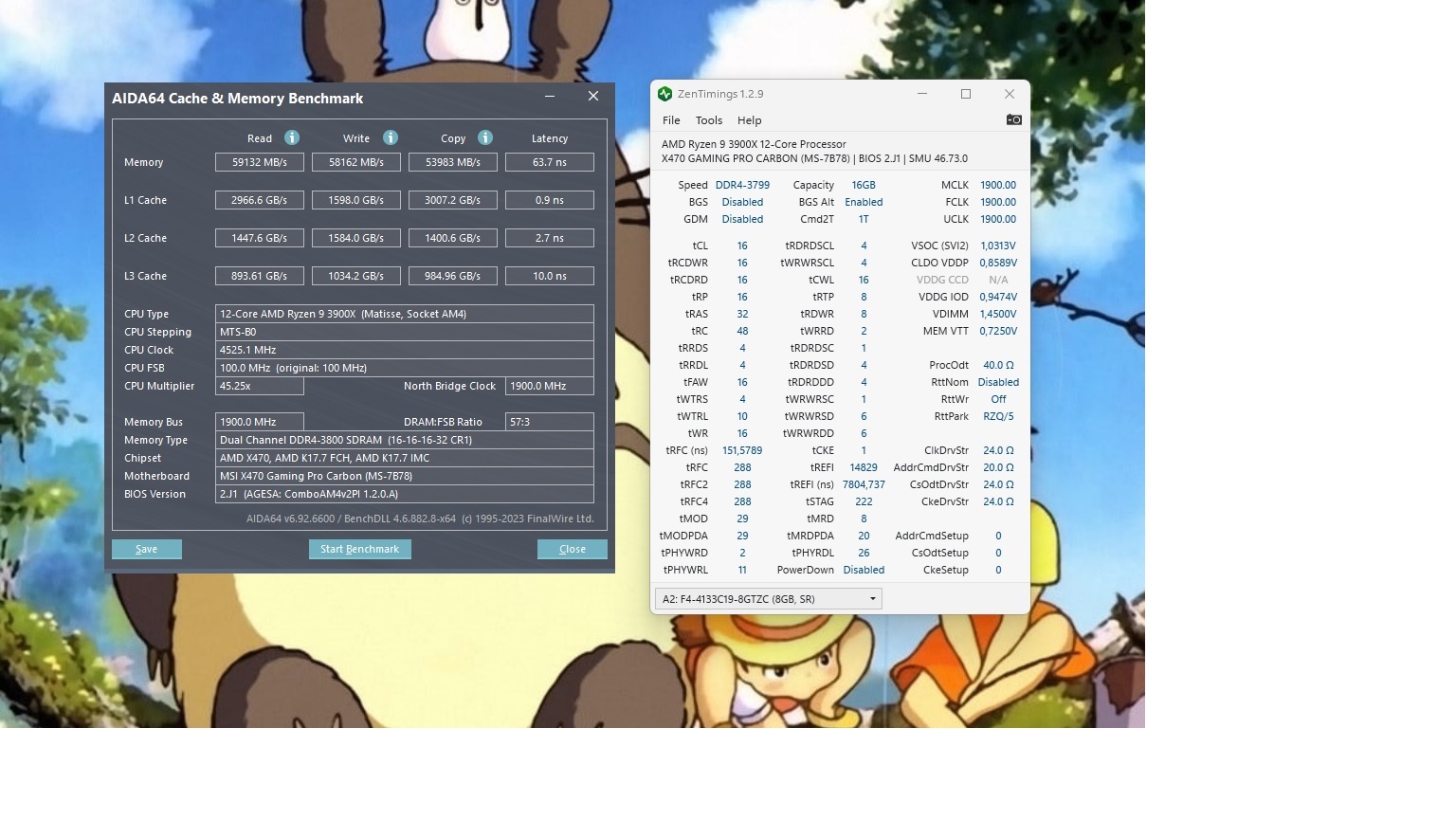Close the AIDA64 window with the X
The height and width of the screenshot is (819, 1456).
point(593,97)
